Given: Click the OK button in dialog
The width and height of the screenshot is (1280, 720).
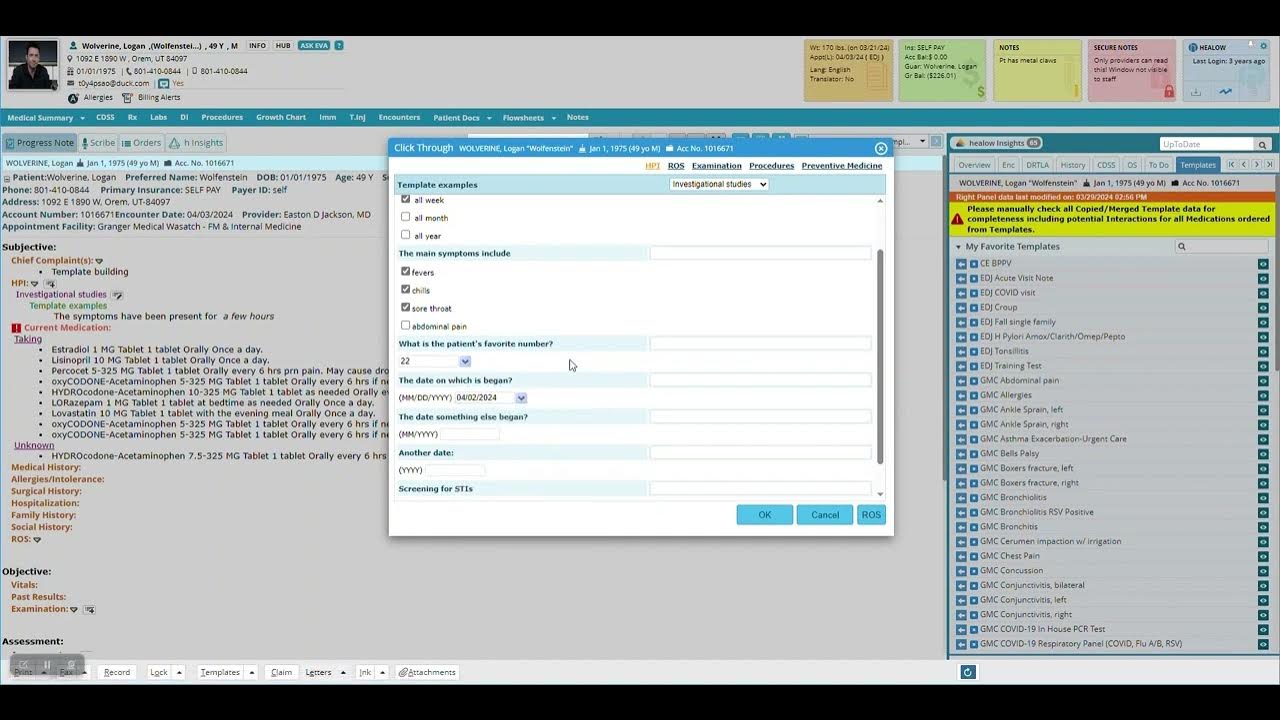Looking at the screenshot, I should 765,515.
